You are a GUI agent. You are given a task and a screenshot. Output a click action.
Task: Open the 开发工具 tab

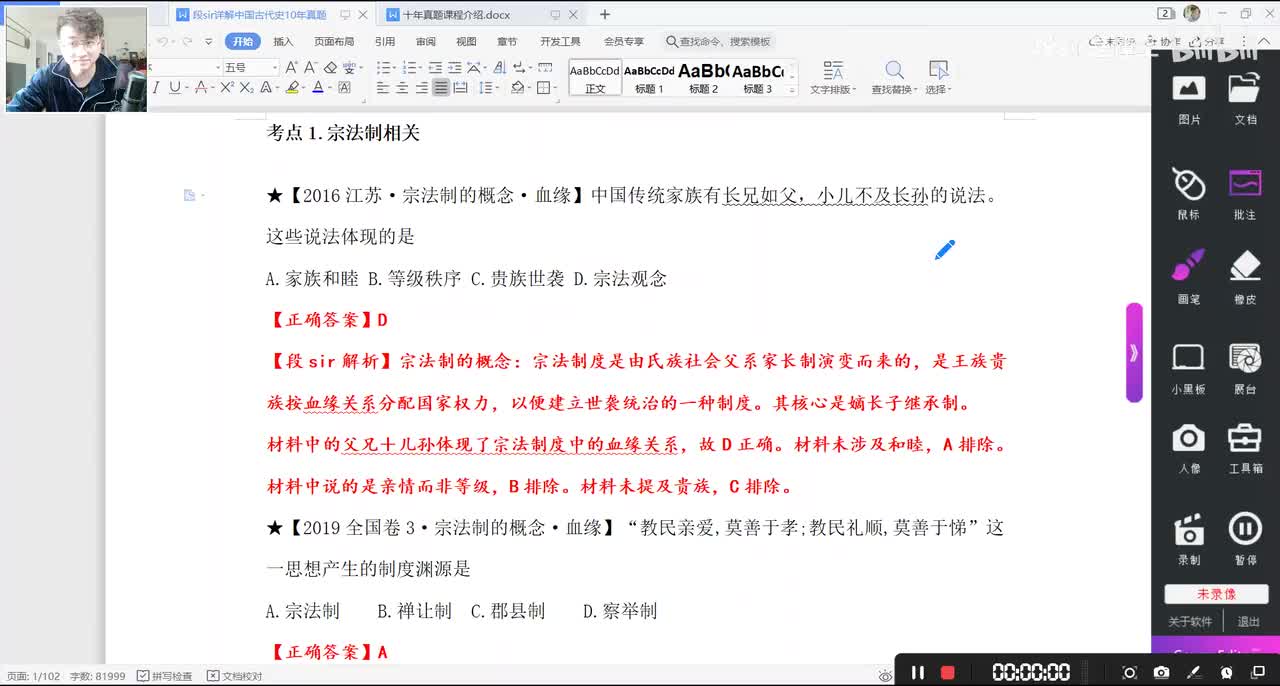(x=560, y=41)
